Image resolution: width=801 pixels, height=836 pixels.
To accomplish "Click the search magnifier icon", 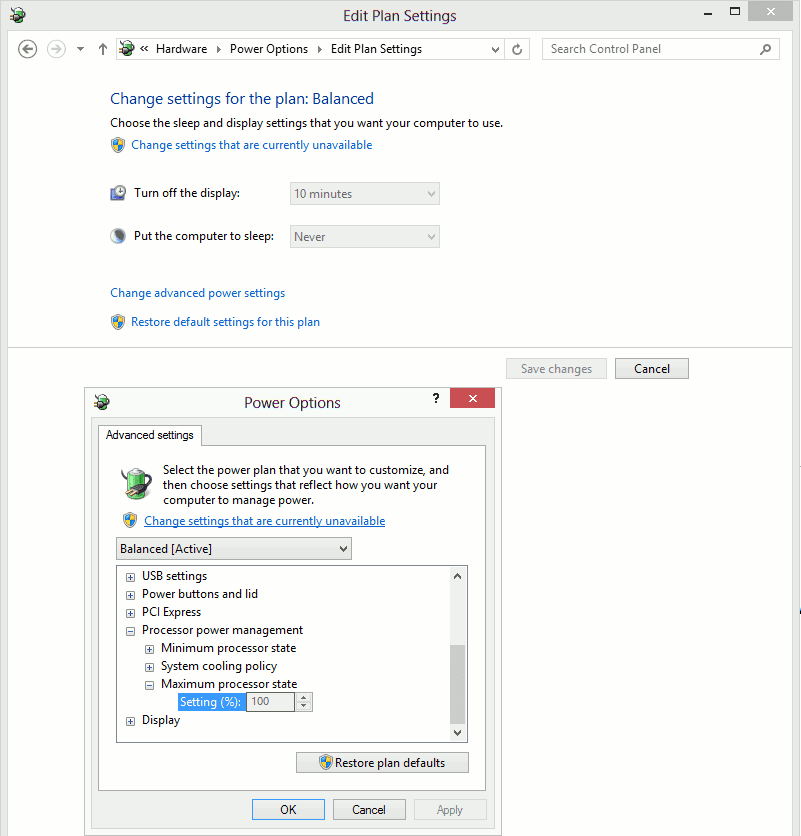I will (765, 49).
